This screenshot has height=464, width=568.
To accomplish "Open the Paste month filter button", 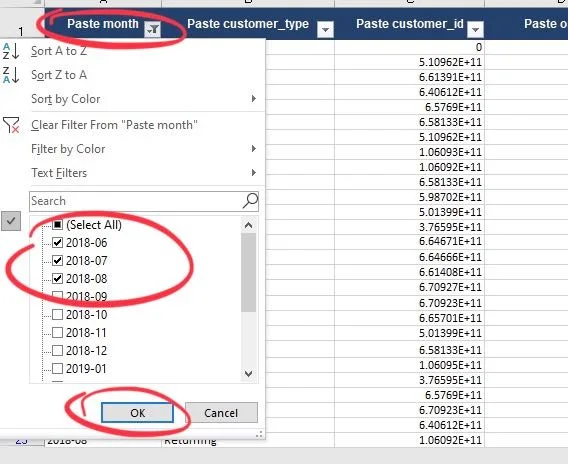I will coord(153,29).
